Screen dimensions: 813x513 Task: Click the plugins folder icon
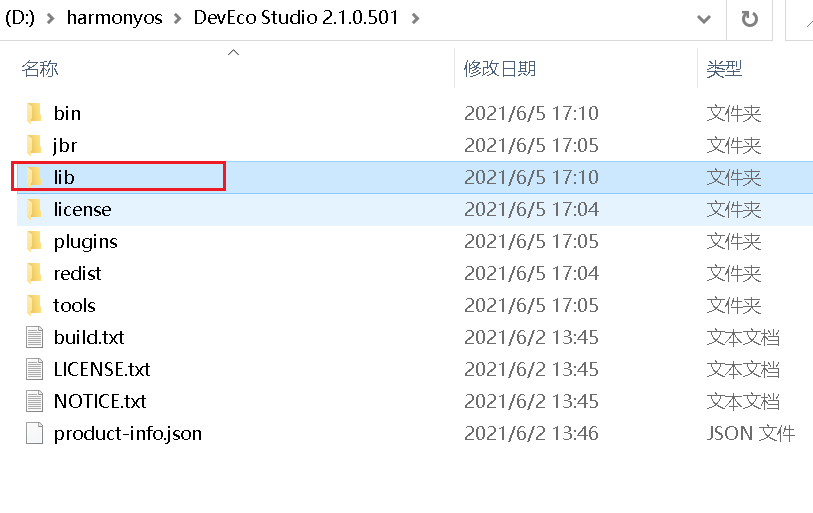(x=34, y=241)
